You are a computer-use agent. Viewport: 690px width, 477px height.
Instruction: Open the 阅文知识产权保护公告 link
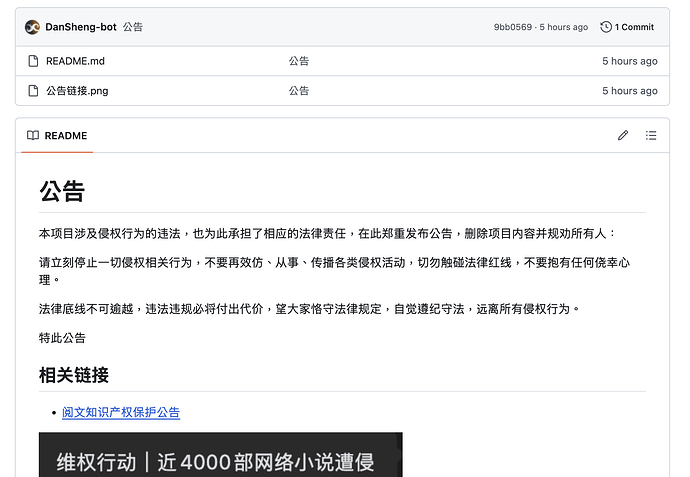click(121, 412)
